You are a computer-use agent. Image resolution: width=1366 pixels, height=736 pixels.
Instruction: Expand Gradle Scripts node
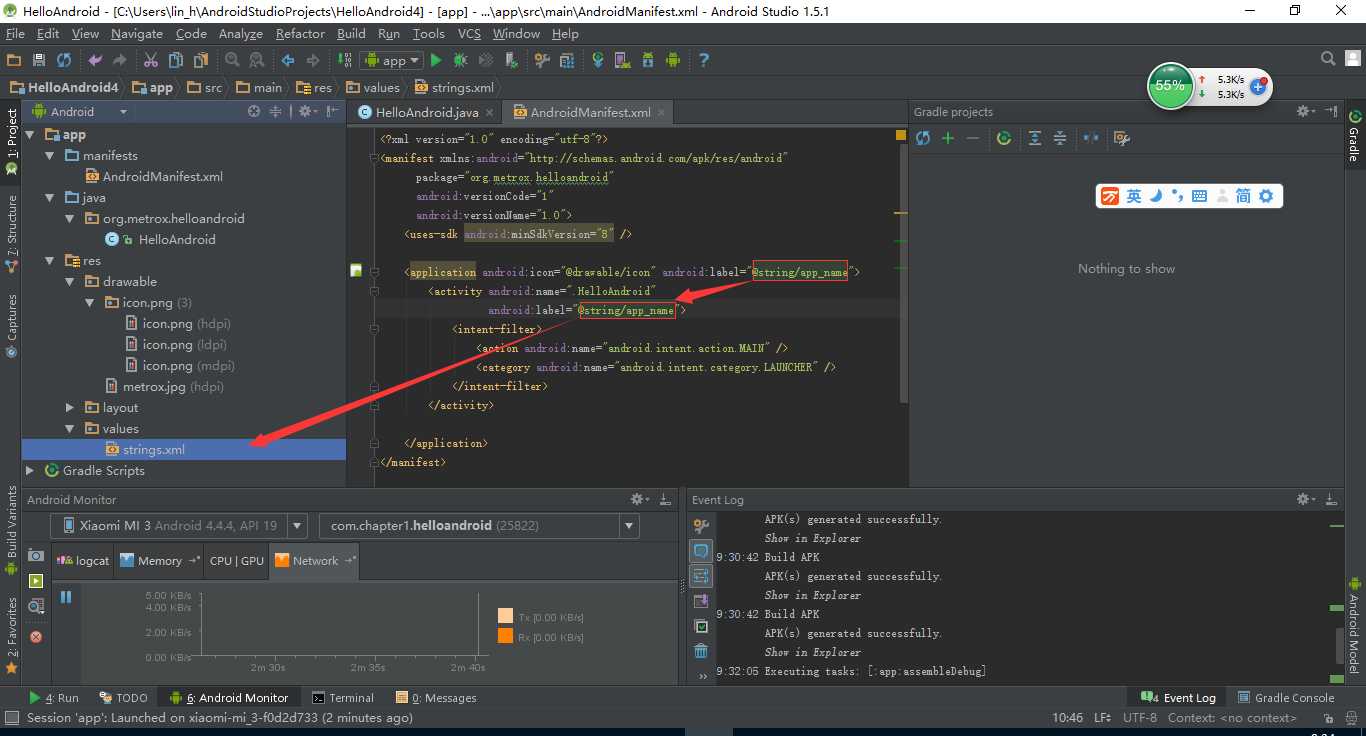pos(30,471)
